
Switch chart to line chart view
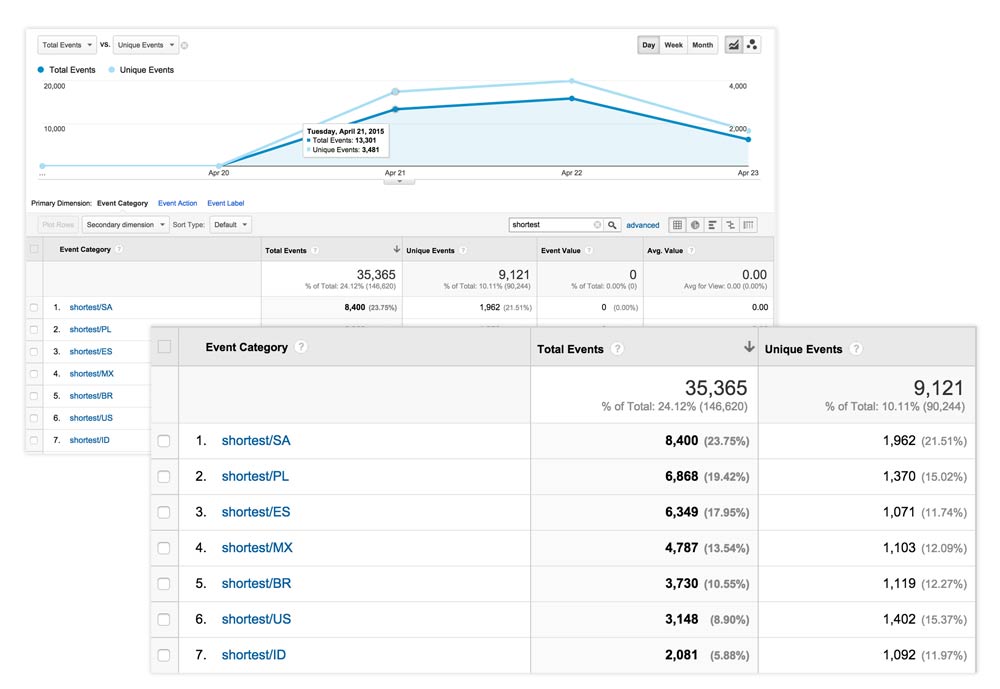coord(734,45)
